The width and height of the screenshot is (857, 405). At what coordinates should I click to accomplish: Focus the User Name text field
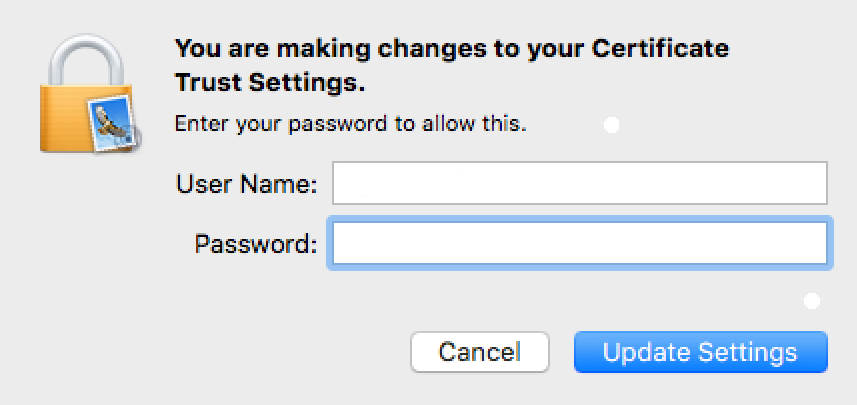[x=580, y=184]
